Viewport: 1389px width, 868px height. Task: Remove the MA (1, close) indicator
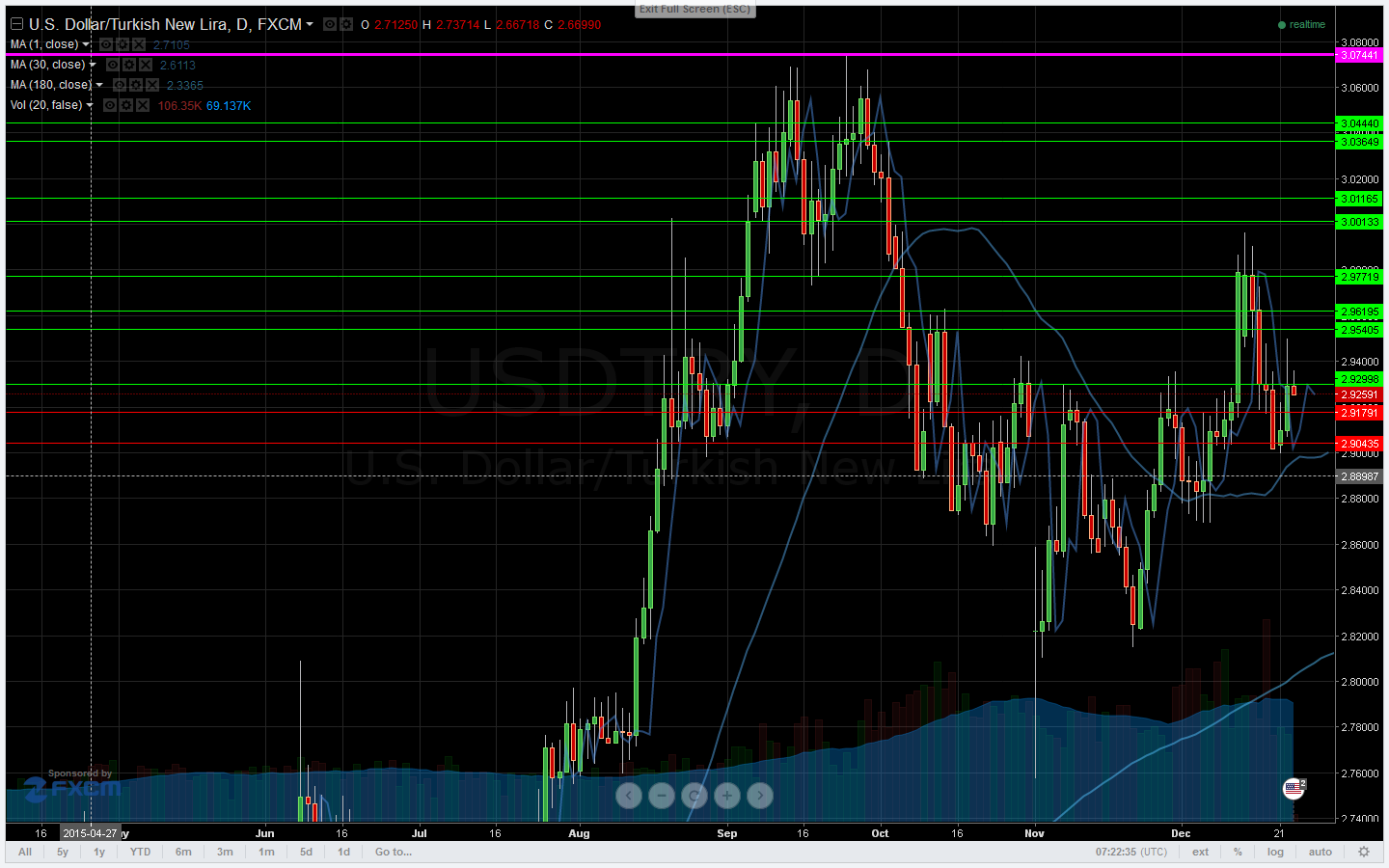tap(139, 44)
